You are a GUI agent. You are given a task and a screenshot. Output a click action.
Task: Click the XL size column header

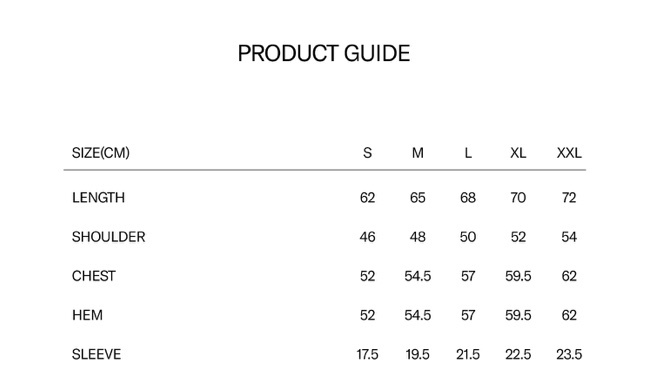[518, 153]
